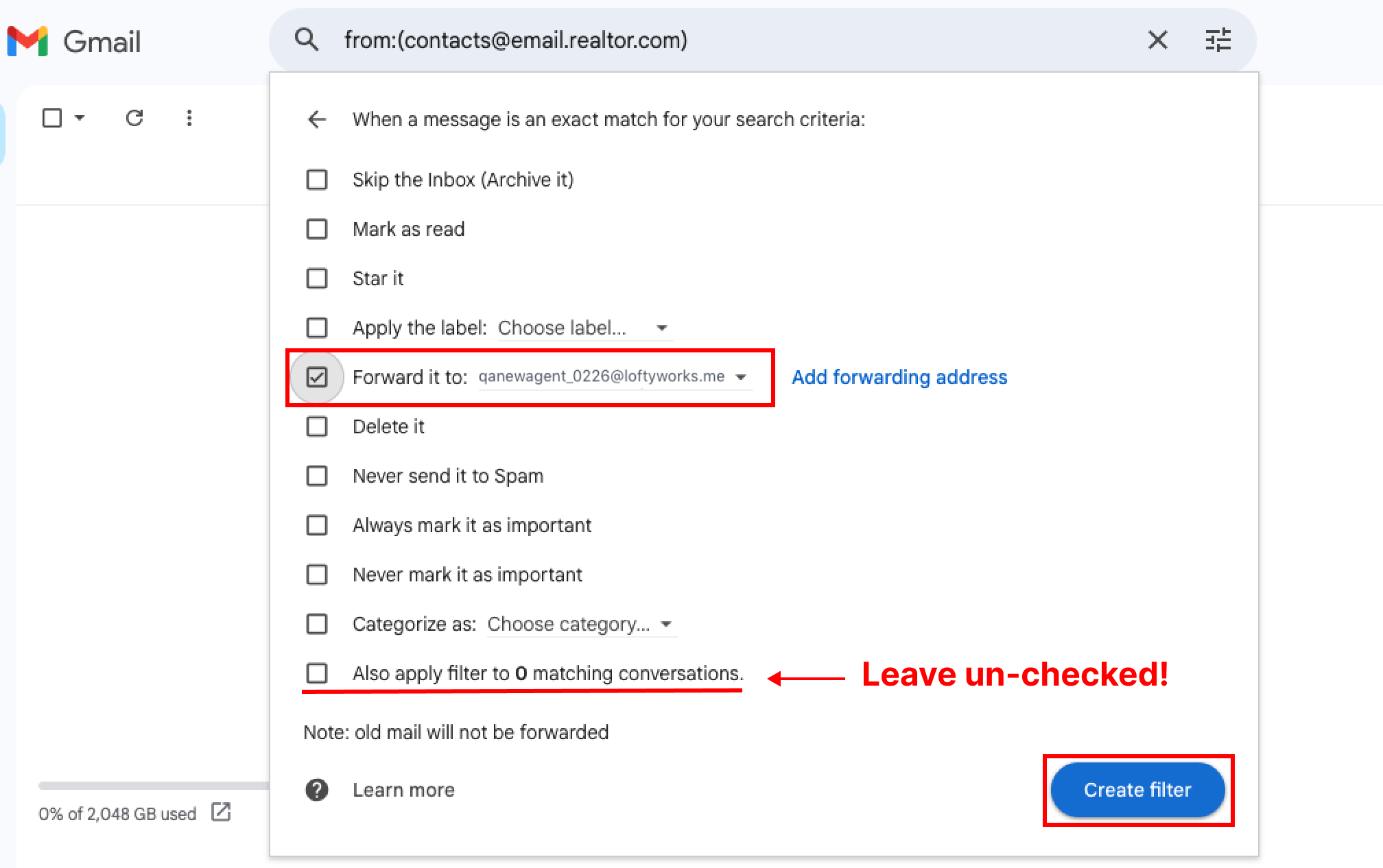Click the Add forwarding address link
Image resolution: width=1383 pixels, height=868 pixels.
[x=899, y=377]
